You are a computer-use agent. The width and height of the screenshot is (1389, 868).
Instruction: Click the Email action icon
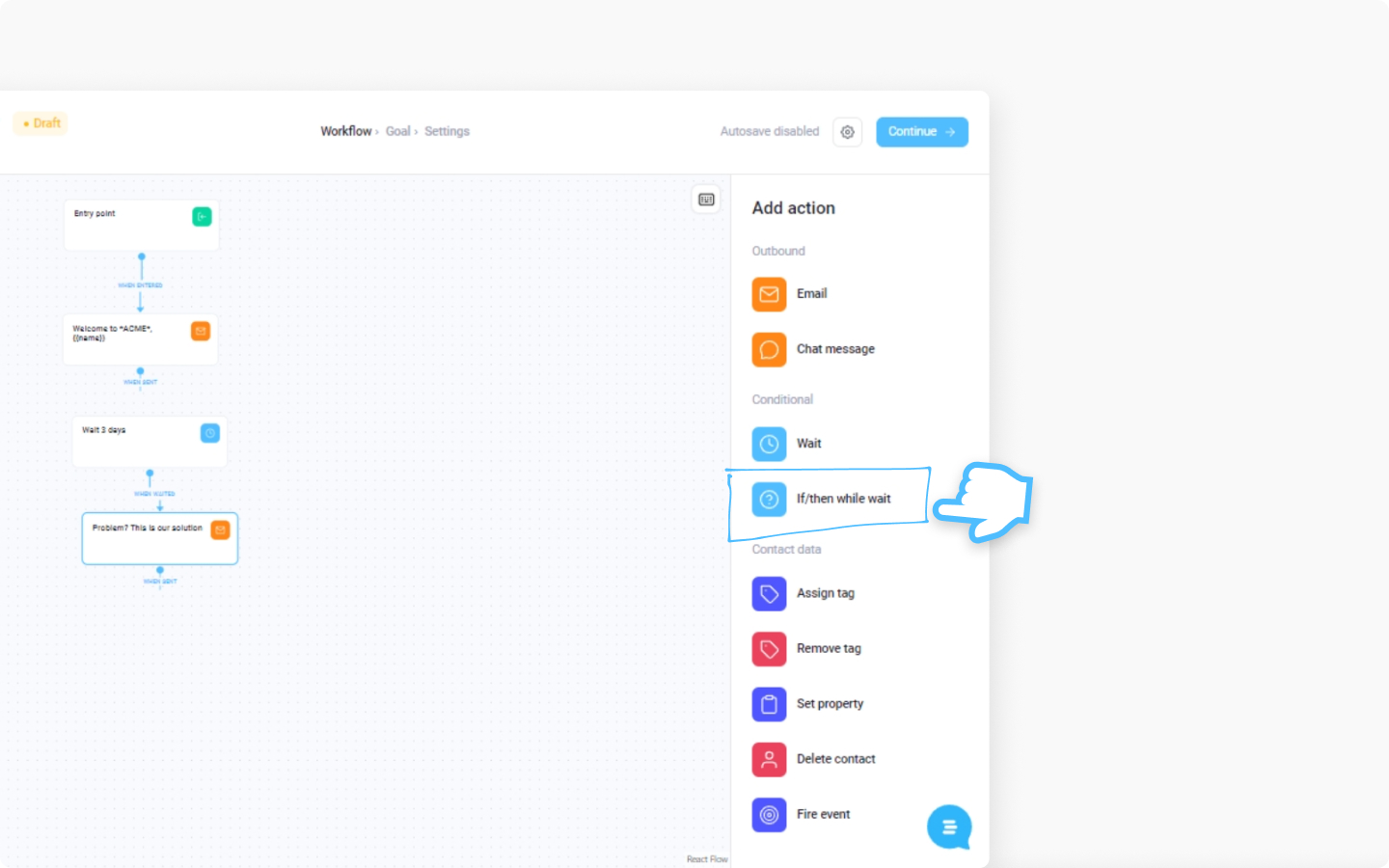pos(769,294)
